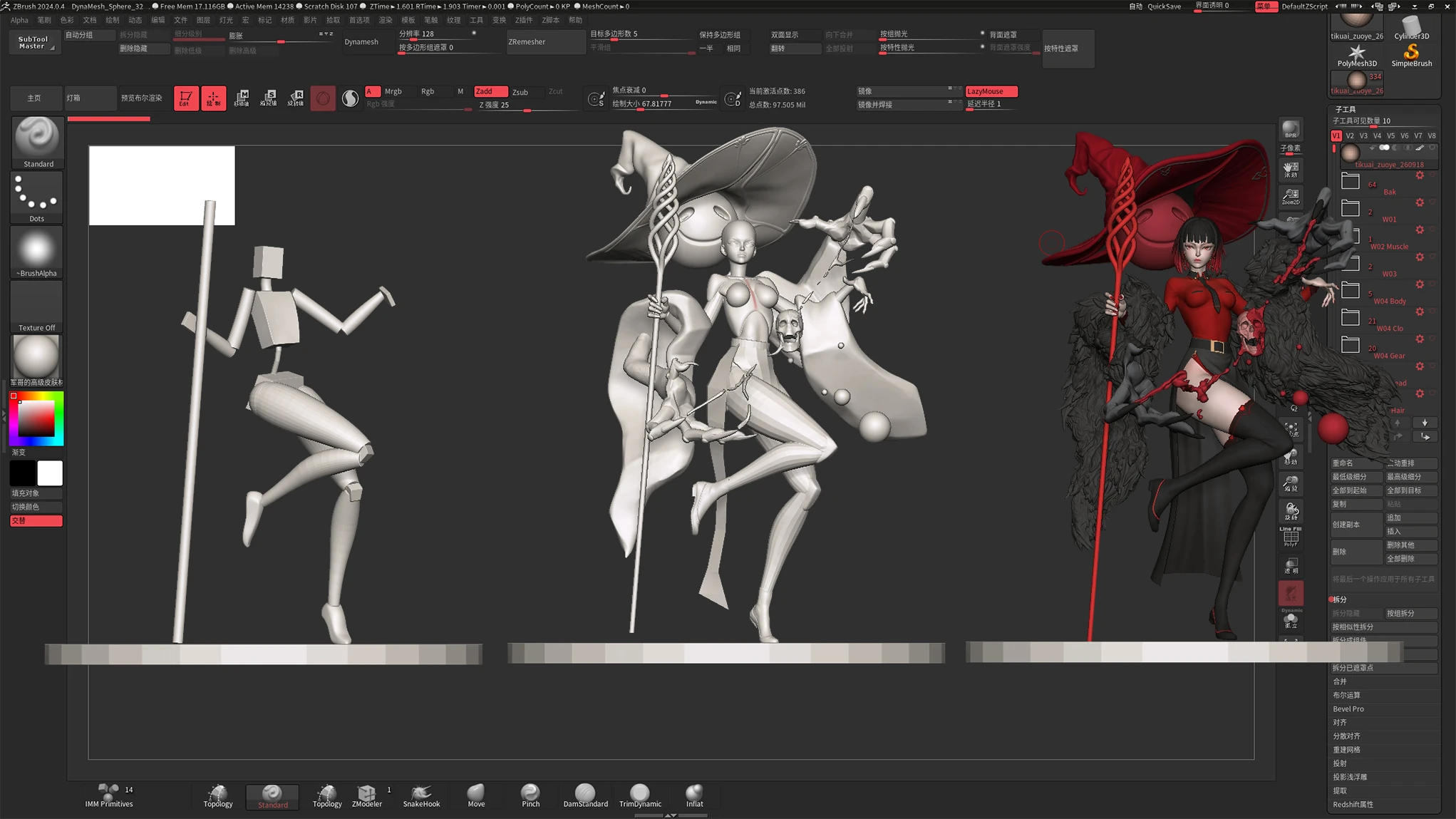This screenshot has width=1456, height=819.
Task: Open settings gear of Bak folder
Action: (x=1419, y=175)
